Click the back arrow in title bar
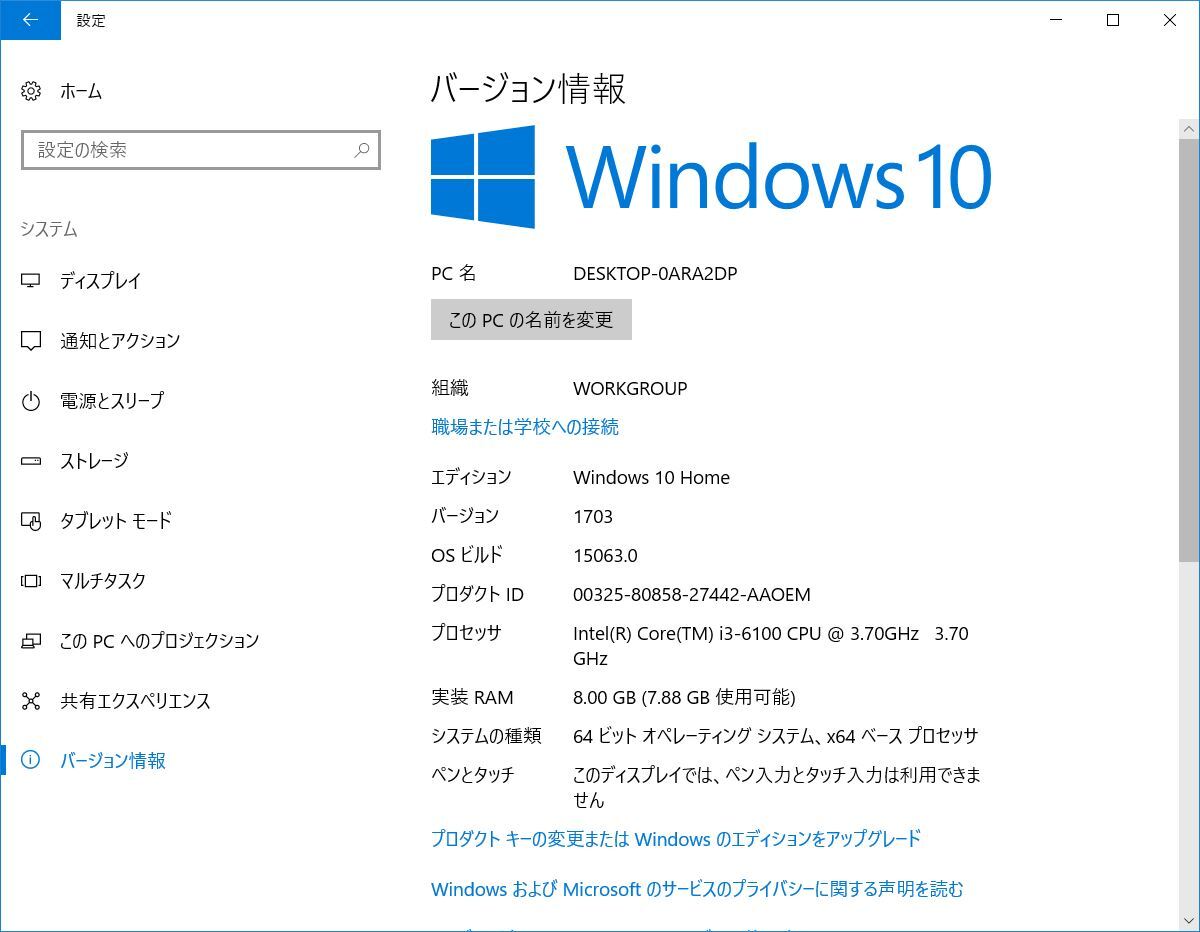The image size is (1200, 932). click(30, 20)
